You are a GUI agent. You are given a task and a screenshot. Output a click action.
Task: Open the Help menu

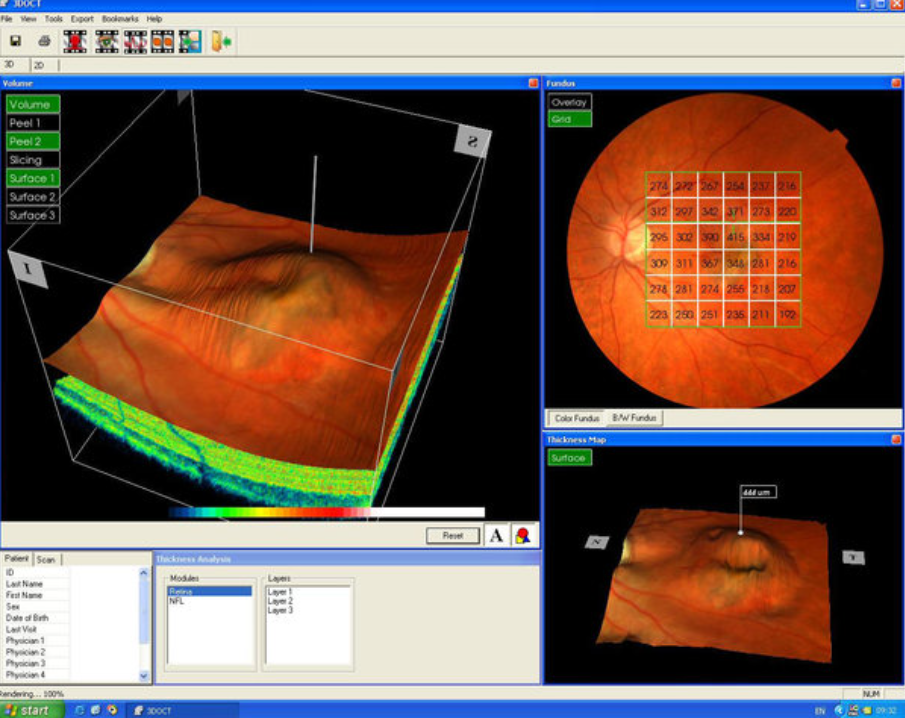[154, 19]
